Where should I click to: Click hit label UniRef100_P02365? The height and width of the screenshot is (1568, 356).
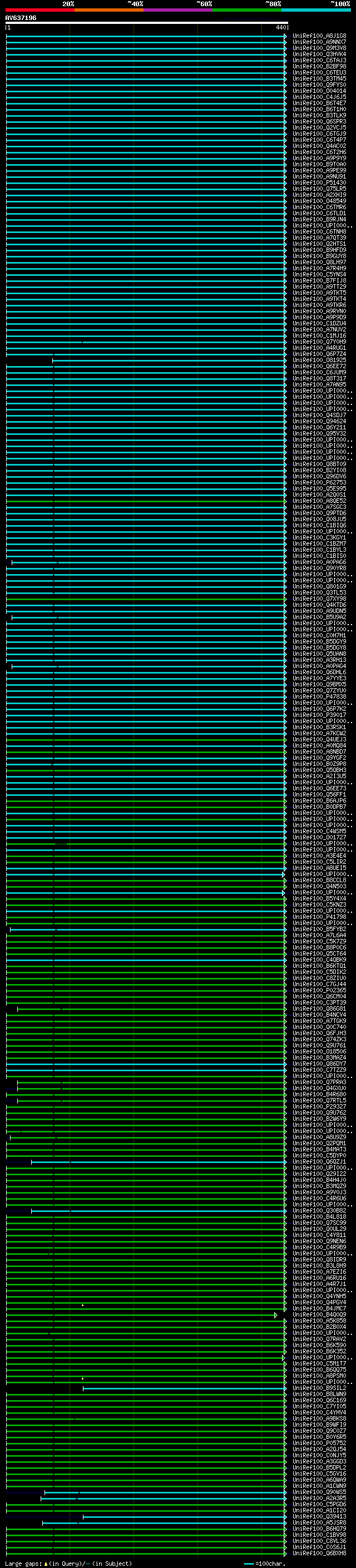(319, 990)
